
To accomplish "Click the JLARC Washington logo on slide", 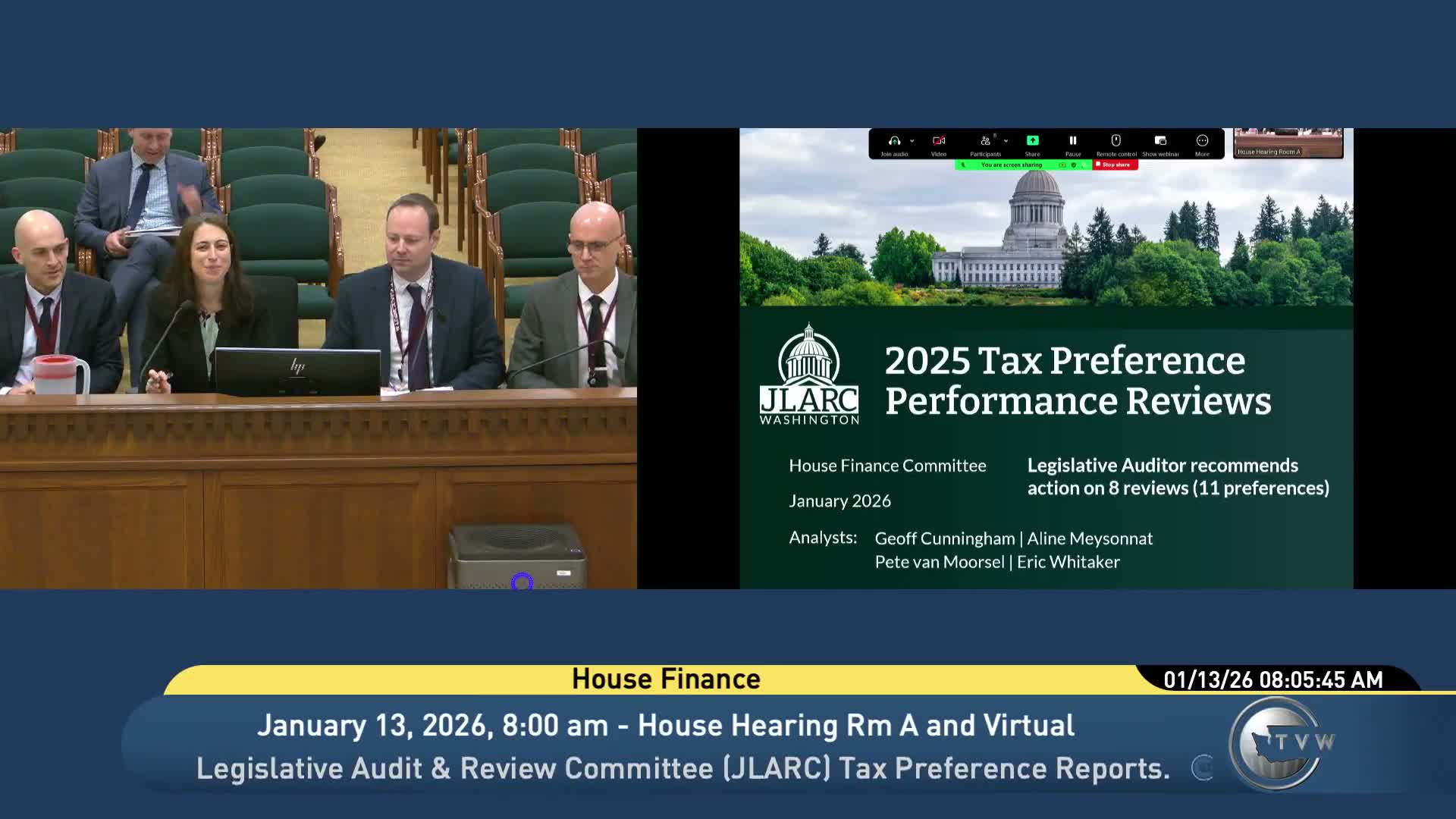I will click(x=809, y=375).
